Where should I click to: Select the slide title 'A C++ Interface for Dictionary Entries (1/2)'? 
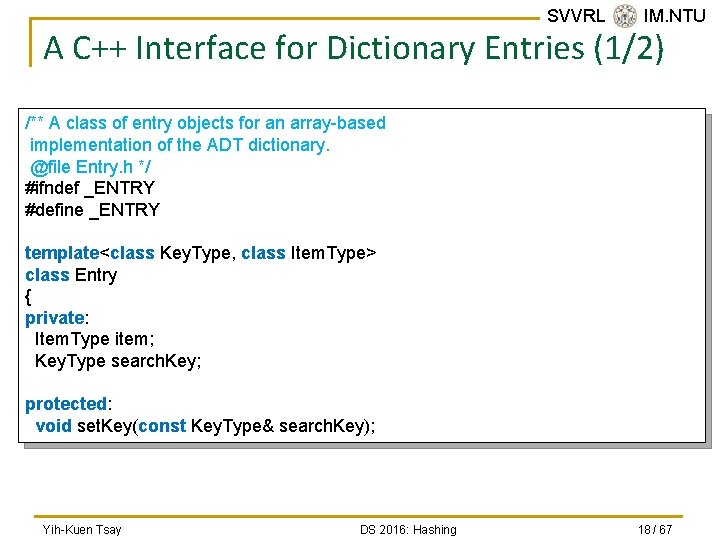pos(354,48)
